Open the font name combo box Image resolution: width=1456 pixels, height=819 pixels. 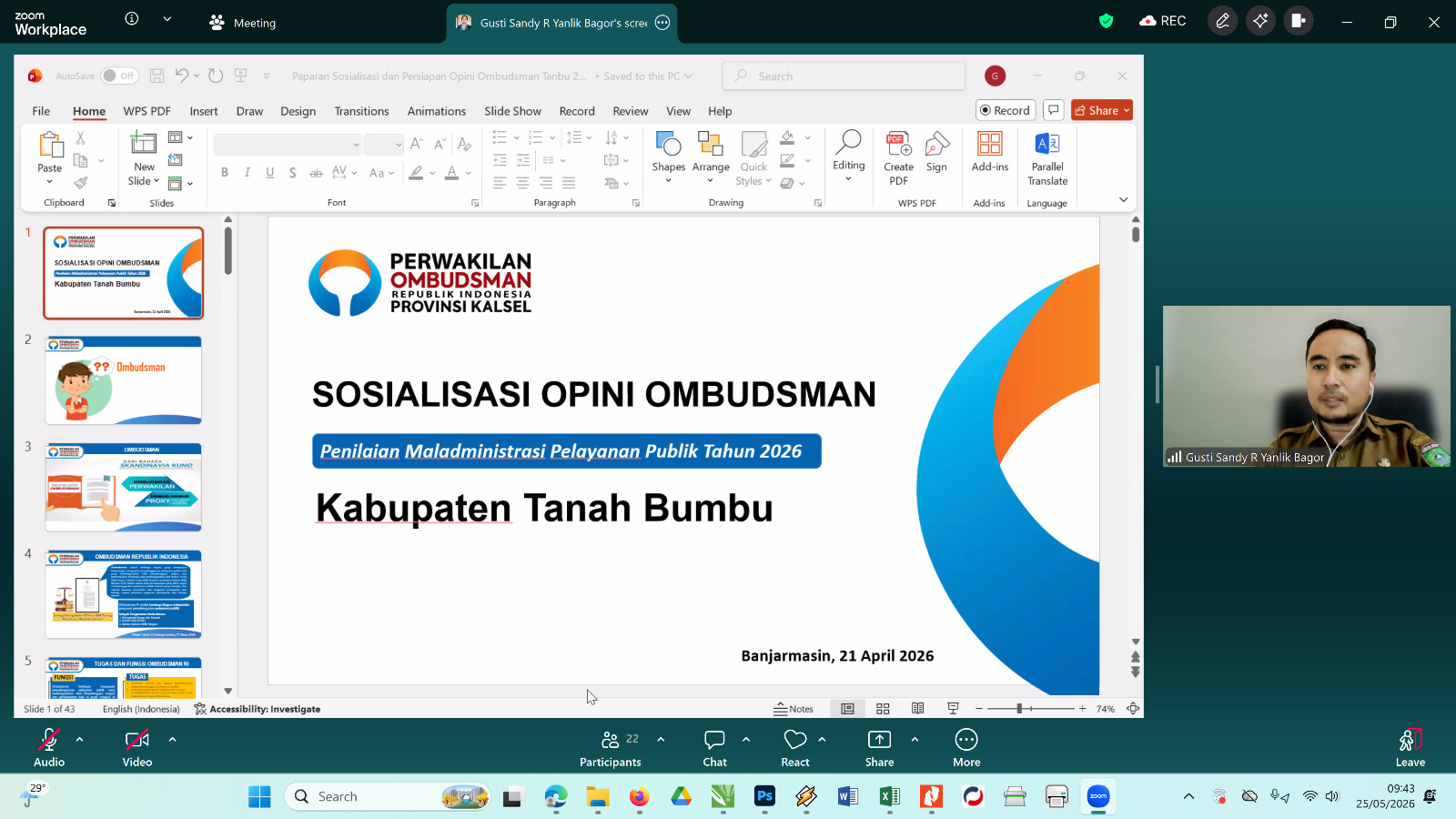pyautogui.click(x=288, y=145)
